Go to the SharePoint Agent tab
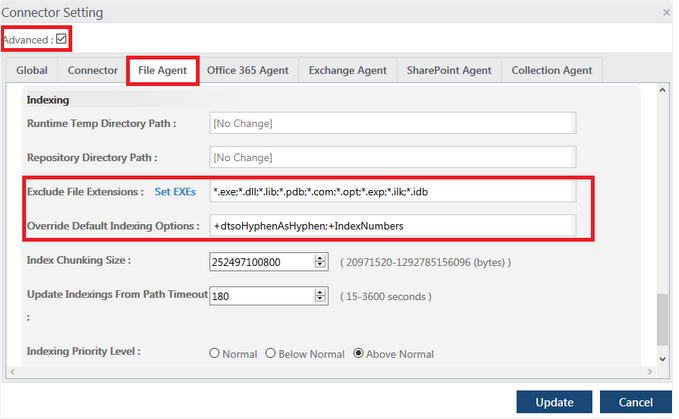The height and width of the screenshot is (419, 679). pyautogui.click(x=449, y=71)
